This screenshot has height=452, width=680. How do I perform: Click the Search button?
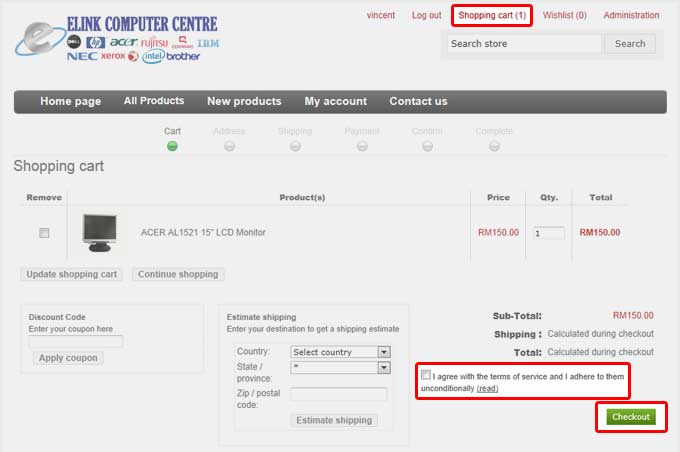[x=630, y=43]
